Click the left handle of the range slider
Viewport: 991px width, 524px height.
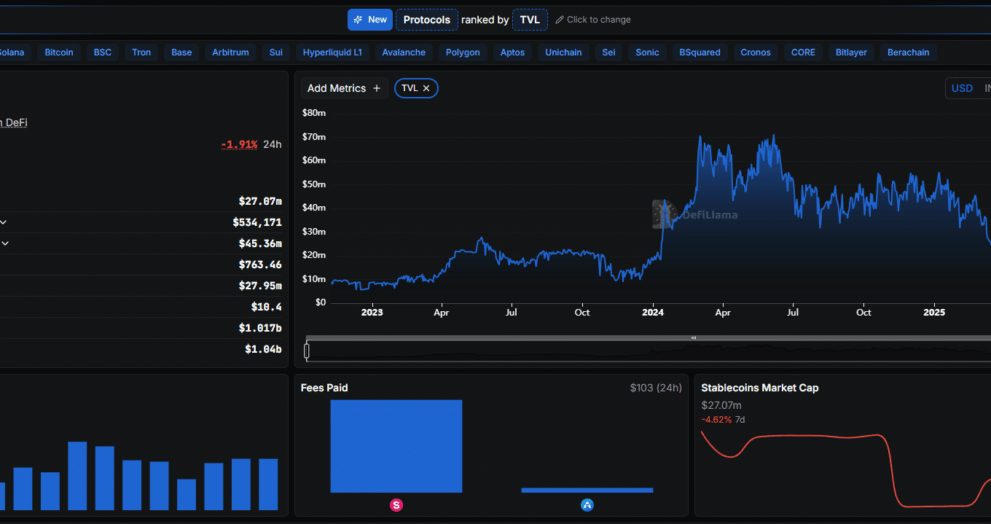coord(307,351)
